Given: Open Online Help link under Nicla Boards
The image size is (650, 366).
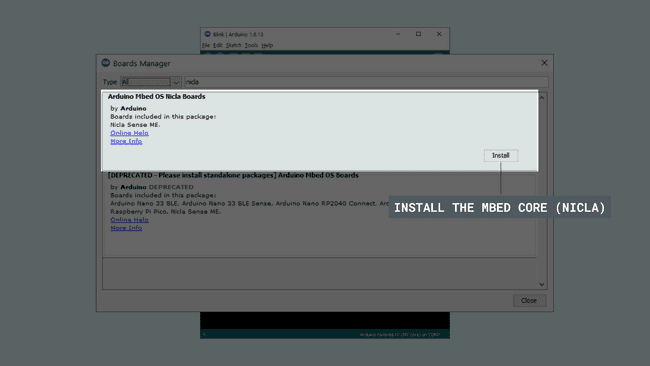Looking at the screenshot, I should (129, 133).
